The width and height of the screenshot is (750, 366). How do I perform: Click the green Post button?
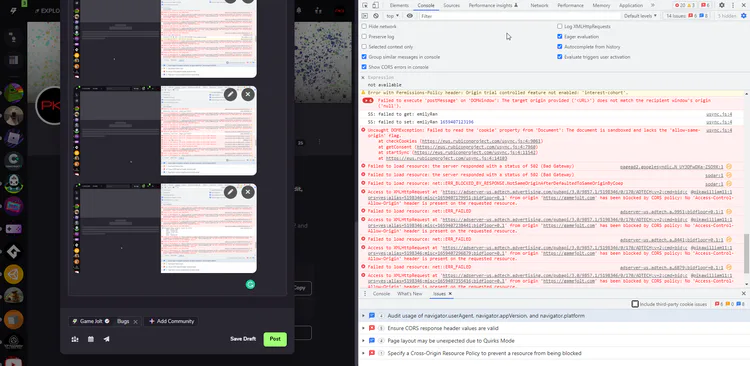275,339
